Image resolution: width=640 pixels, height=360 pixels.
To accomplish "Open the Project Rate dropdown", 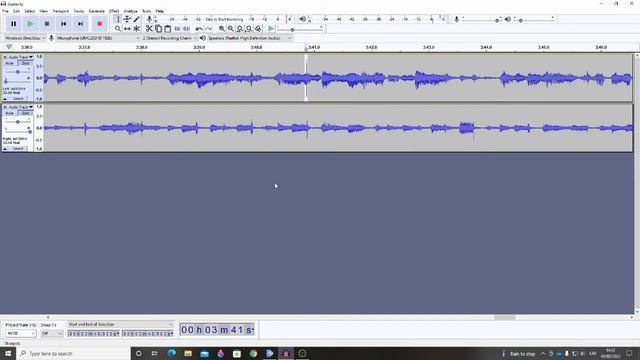I will (20, 333).
